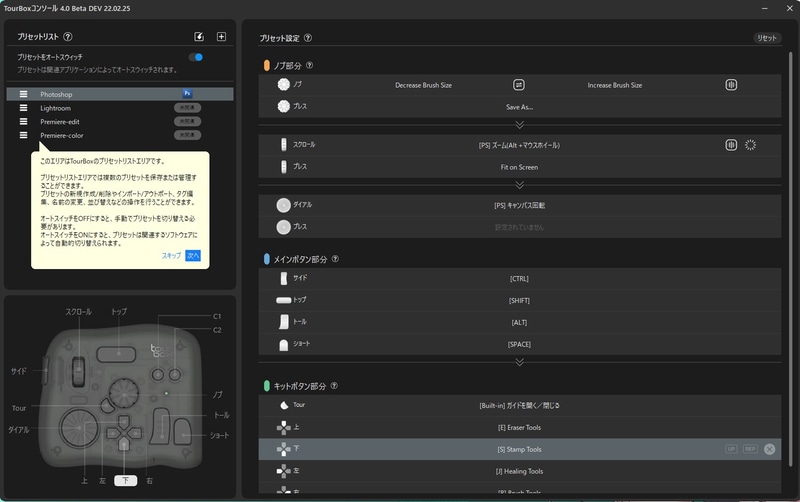
Task: Click the Decrease Brush Size assignment
Action: (423, 85)
